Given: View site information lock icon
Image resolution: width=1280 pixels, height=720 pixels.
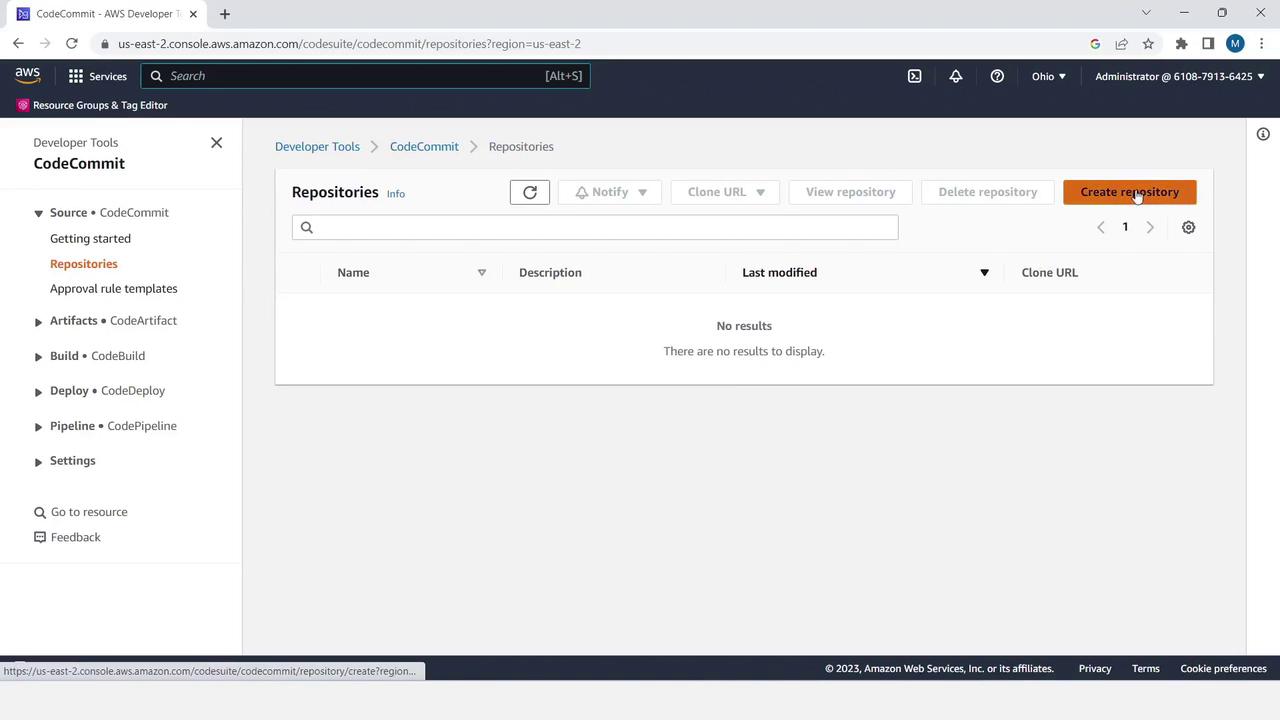Looking at the screenshot, I should (x=105, y=44).
